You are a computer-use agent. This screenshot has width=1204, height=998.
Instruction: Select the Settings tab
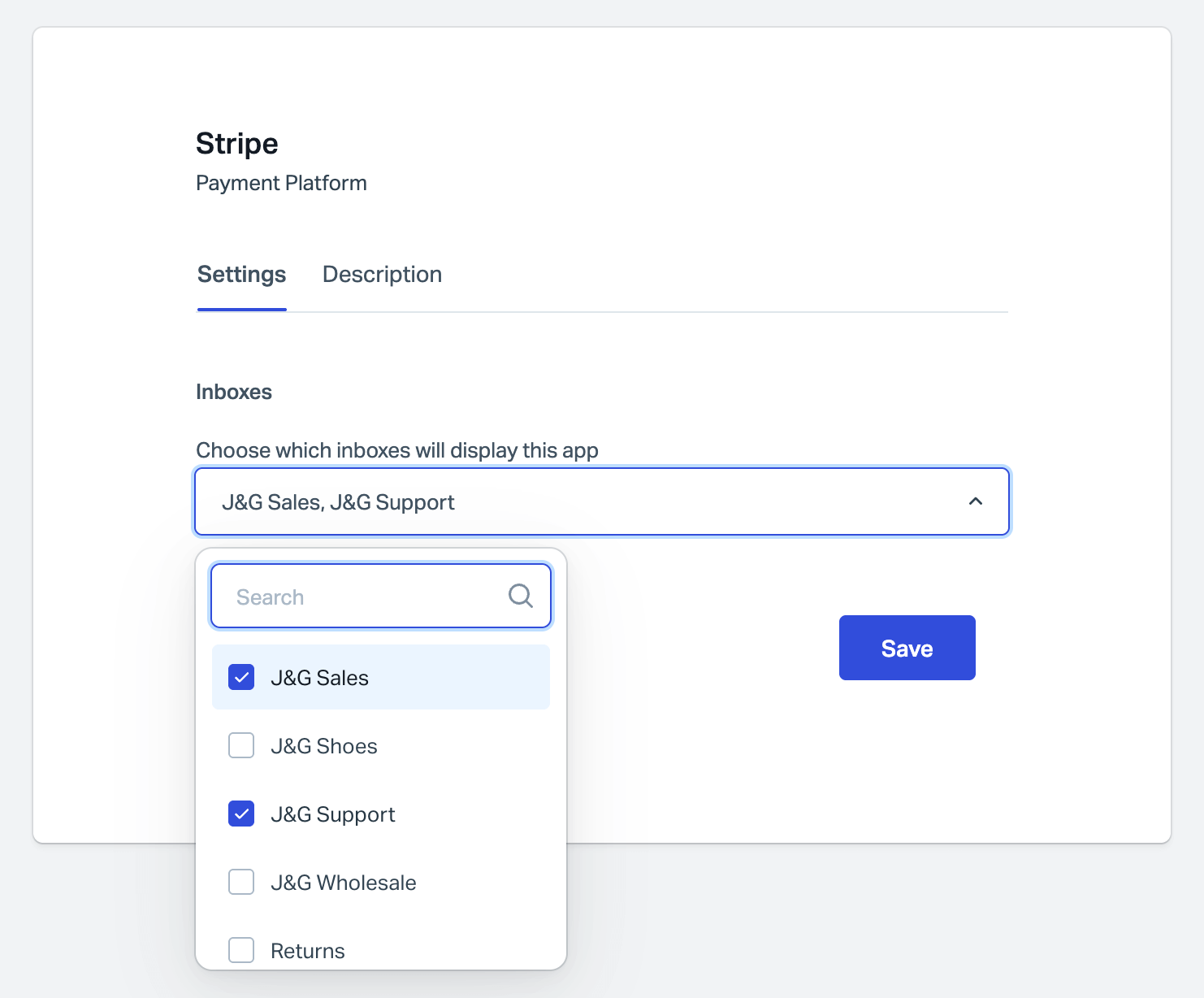[241, 275]
